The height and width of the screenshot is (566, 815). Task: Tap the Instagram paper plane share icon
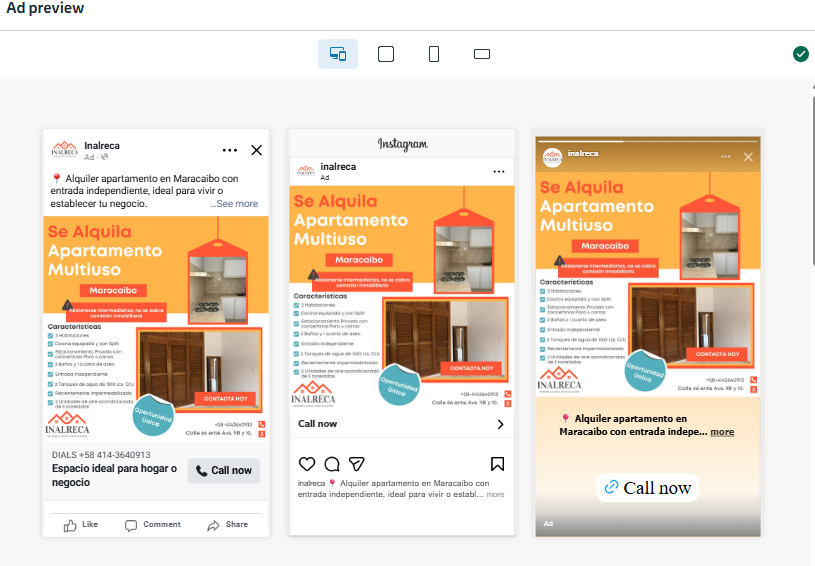tap(356, 464)
